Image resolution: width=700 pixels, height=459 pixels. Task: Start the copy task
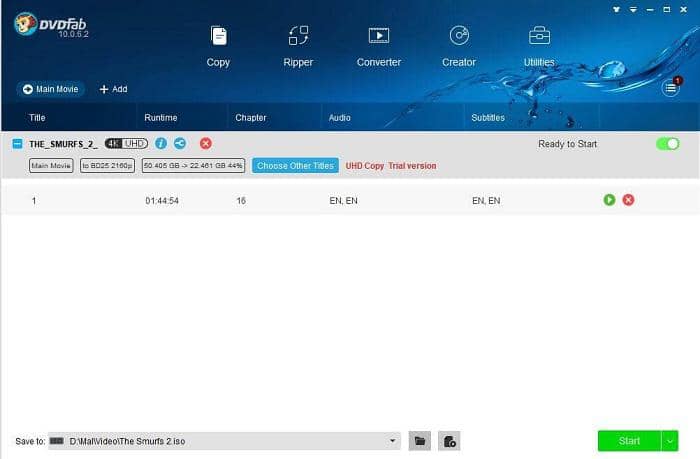629,441
